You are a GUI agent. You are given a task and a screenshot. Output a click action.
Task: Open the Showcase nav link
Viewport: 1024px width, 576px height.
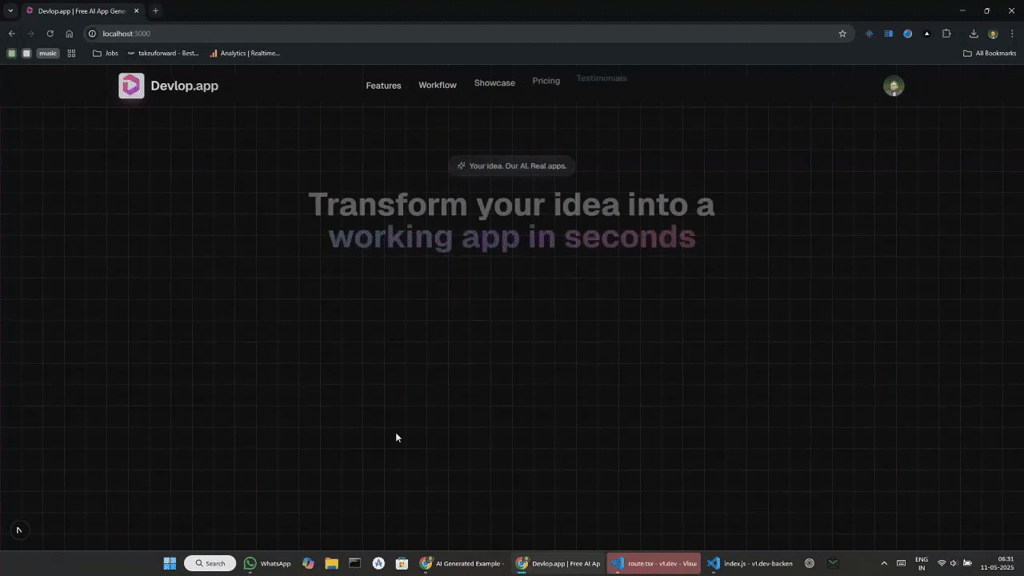coord(494,83)
